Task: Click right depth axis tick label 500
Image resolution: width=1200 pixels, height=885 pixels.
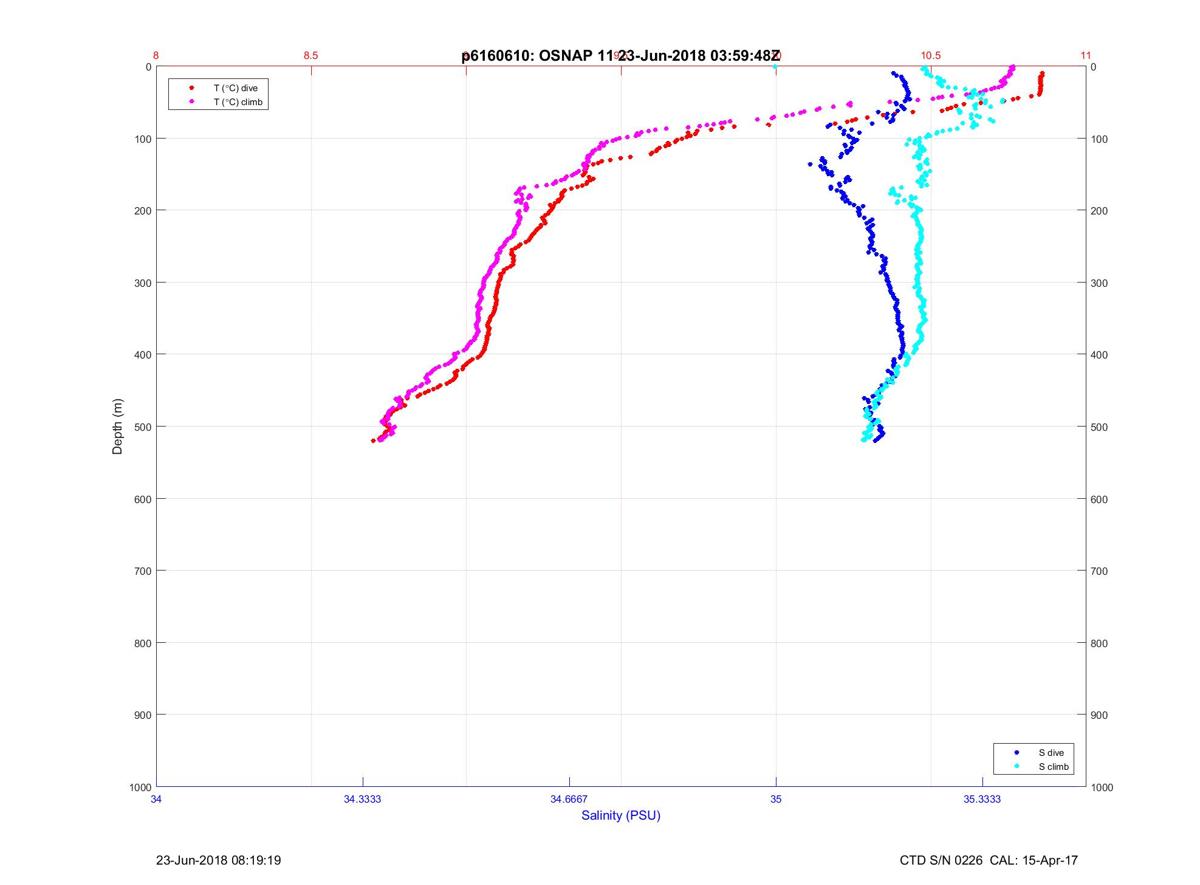Action: coord(1099,427)
